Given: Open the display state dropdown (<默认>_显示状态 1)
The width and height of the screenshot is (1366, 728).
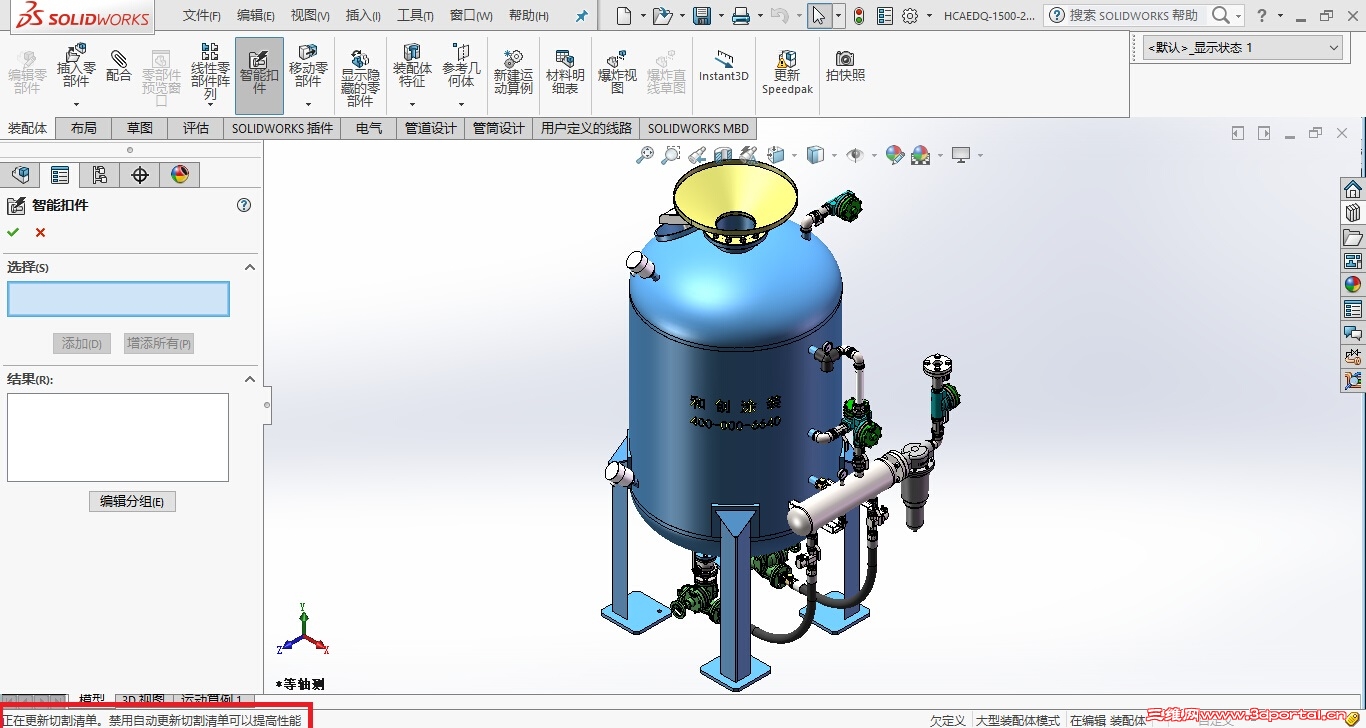Looking at the screenshot, I should (x=1242, y=48).
